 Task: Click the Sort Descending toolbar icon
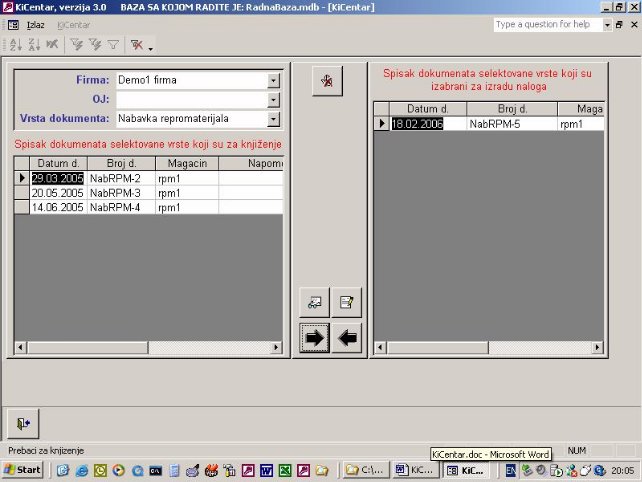pyautogui.click(x=32, y=44)
